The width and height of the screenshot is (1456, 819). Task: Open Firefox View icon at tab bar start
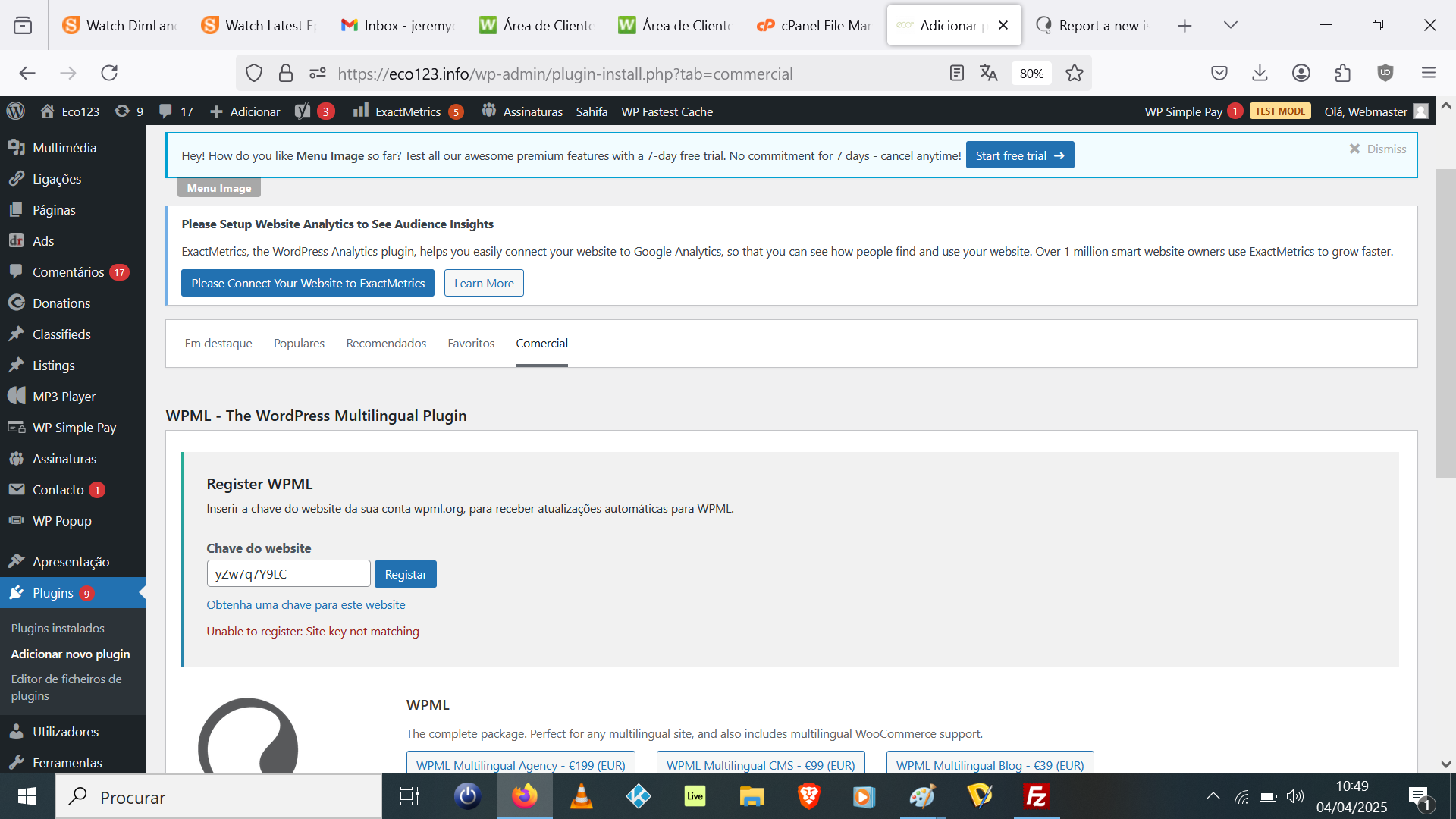(23, 25)
